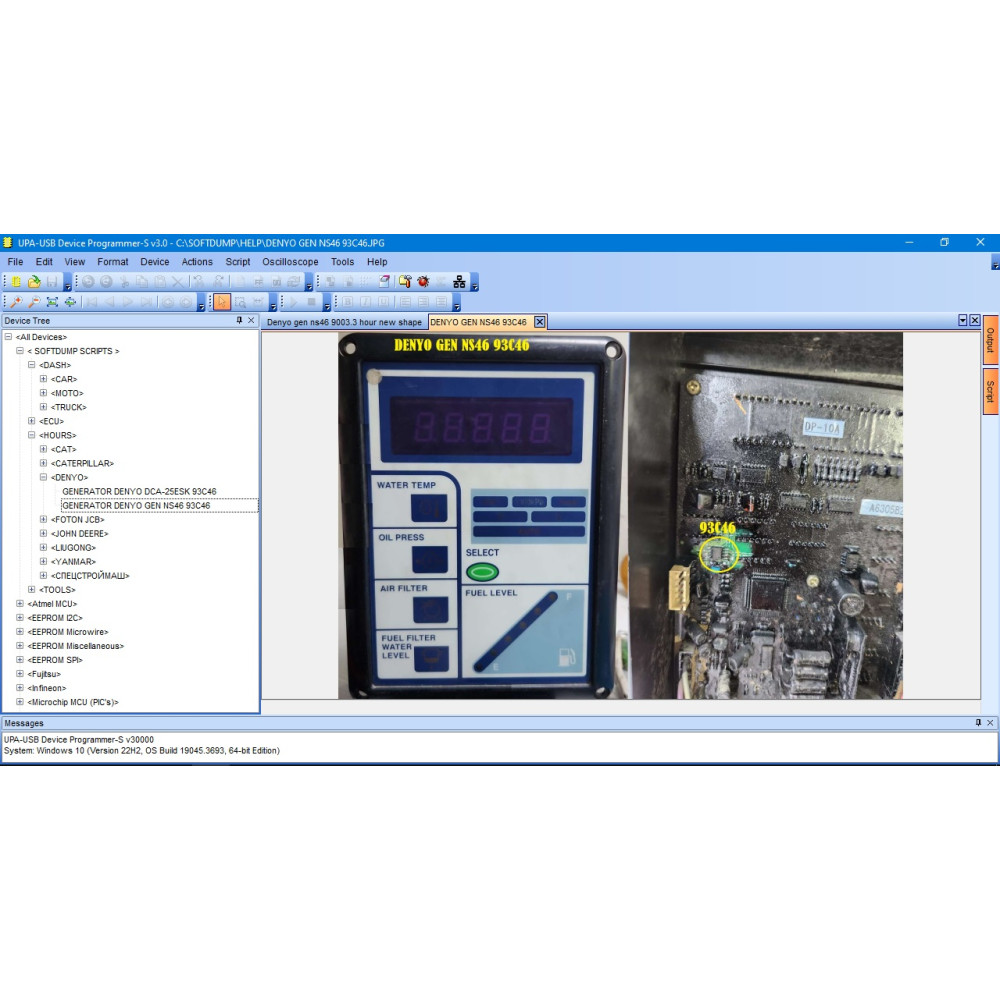
Task: Open the Edit menu
Action: click(44, 261)
